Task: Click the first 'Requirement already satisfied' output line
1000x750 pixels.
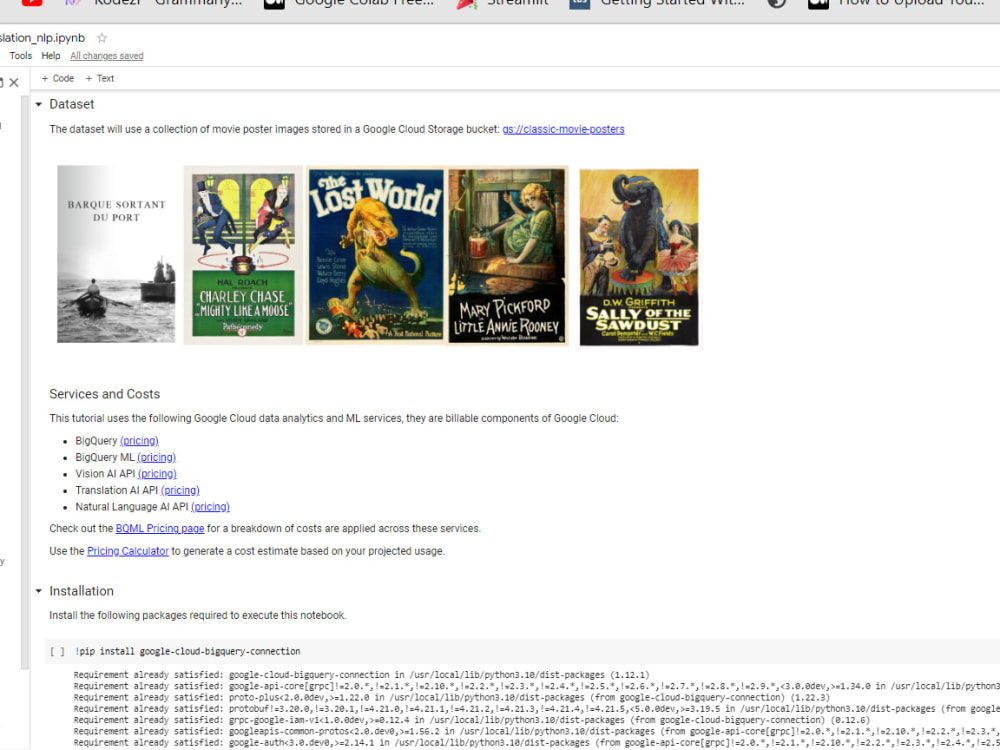Action: coord(361,675)
